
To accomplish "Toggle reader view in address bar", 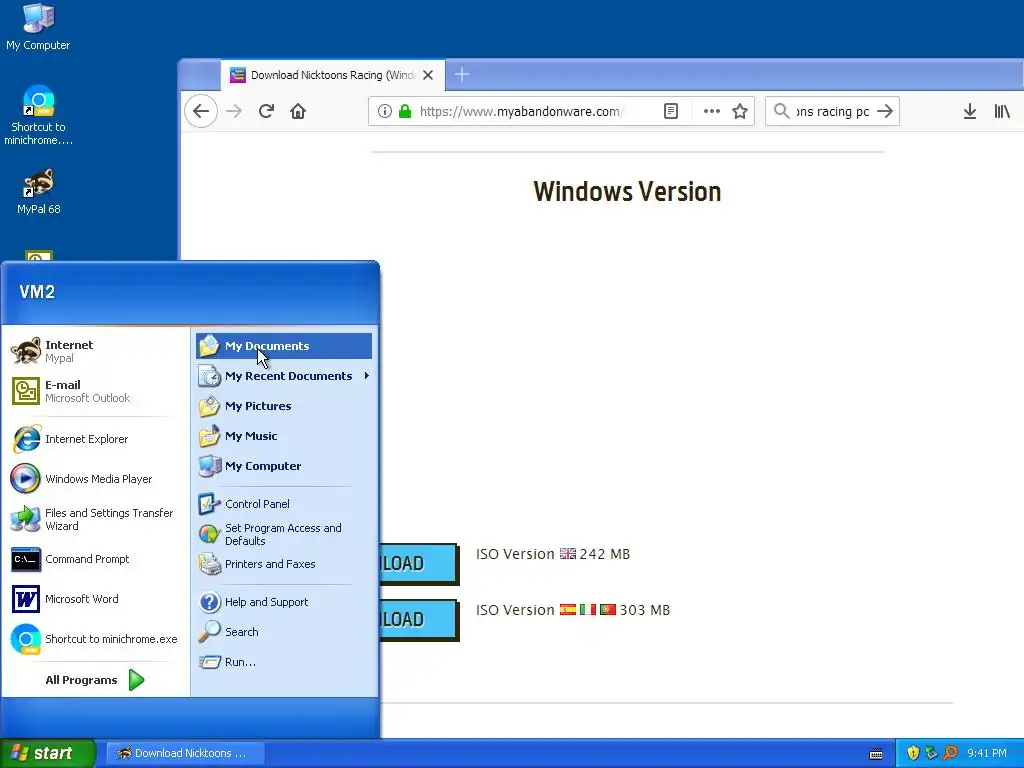I will coord(671,111).
